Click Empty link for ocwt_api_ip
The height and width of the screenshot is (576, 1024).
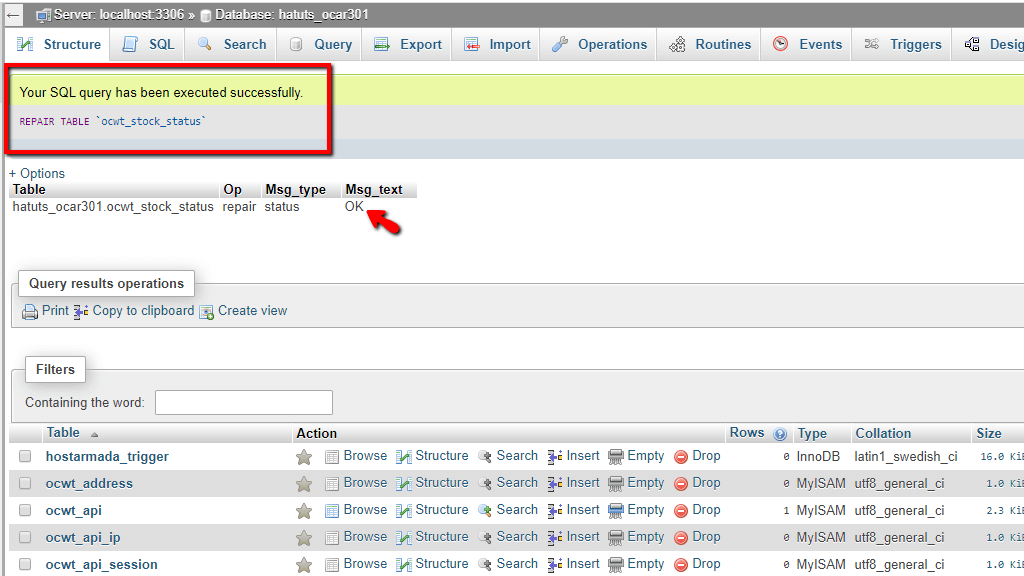[x=645, y=536]
